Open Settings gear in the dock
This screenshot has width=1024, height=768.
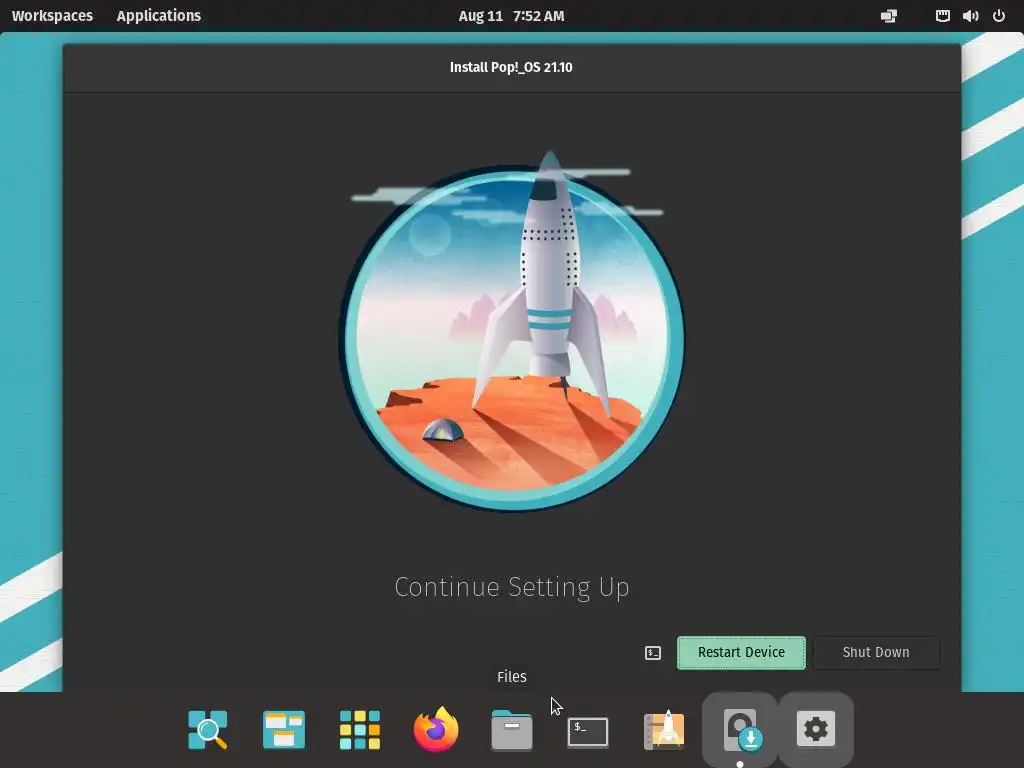[816, 729]
